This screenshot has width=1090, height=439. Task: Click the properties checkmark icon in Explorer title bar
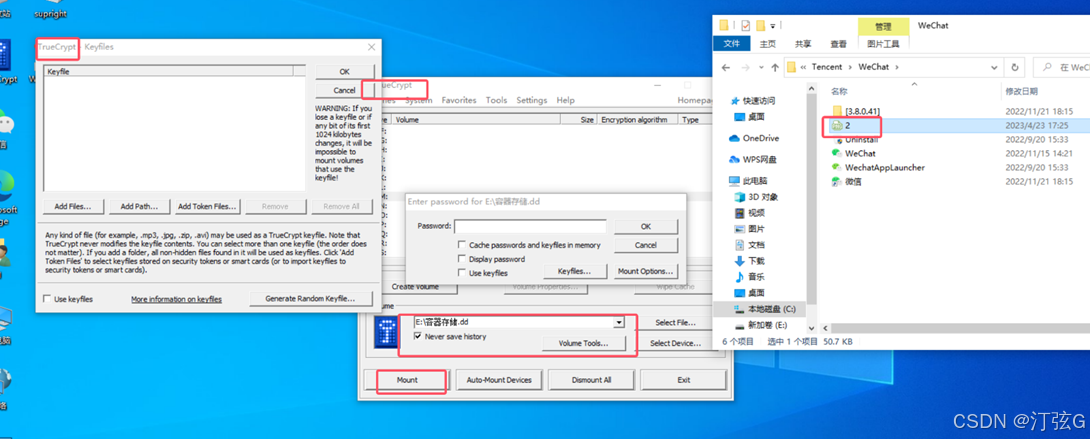(745, 26)
